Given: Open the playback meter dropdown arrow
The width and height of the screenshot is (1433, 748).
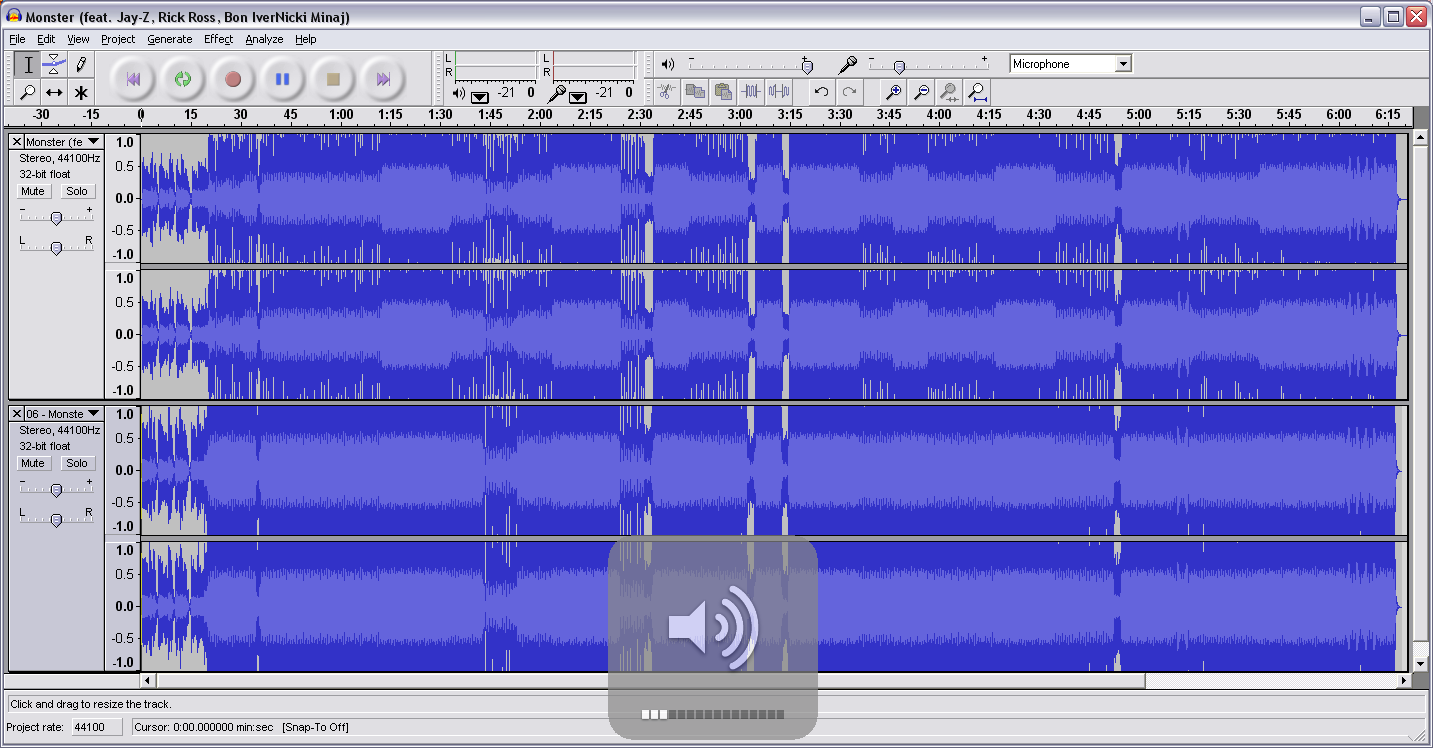Looking at the screenshot, I should (479, 96).
